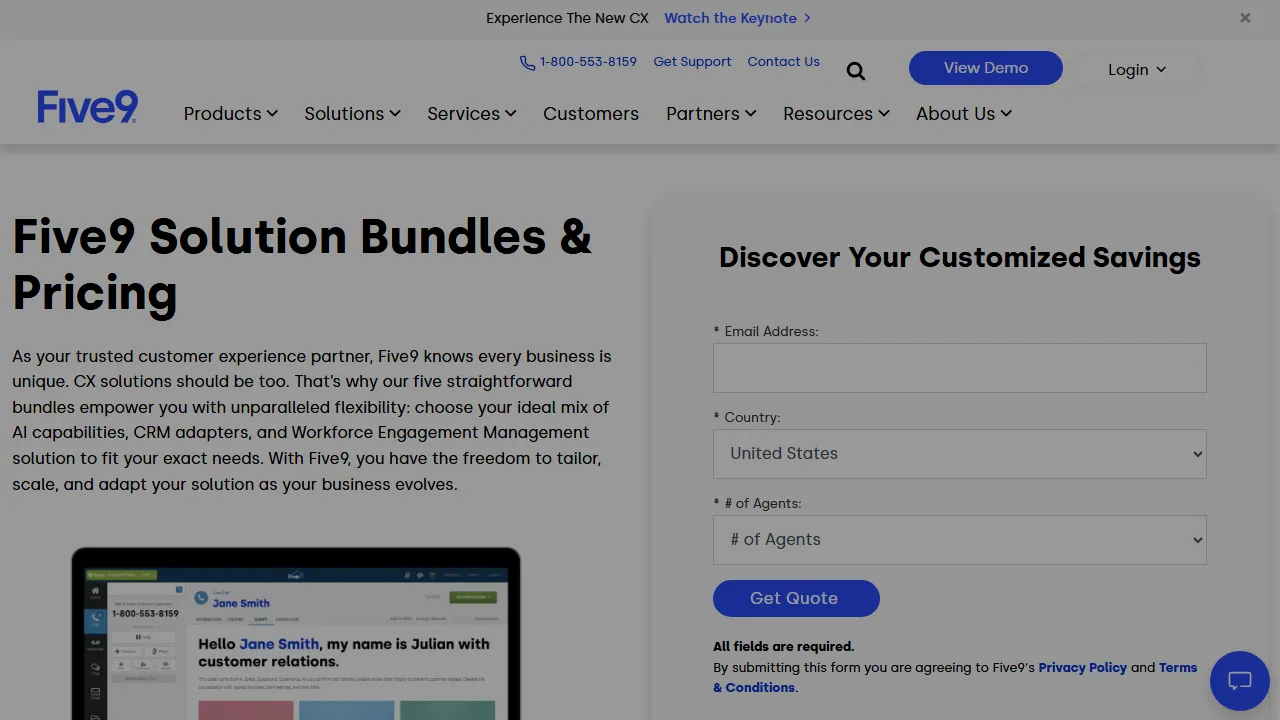Viewport: 1280px width, 720px height.
Task: Expand the About Us menu
Action: pos(964,114)
